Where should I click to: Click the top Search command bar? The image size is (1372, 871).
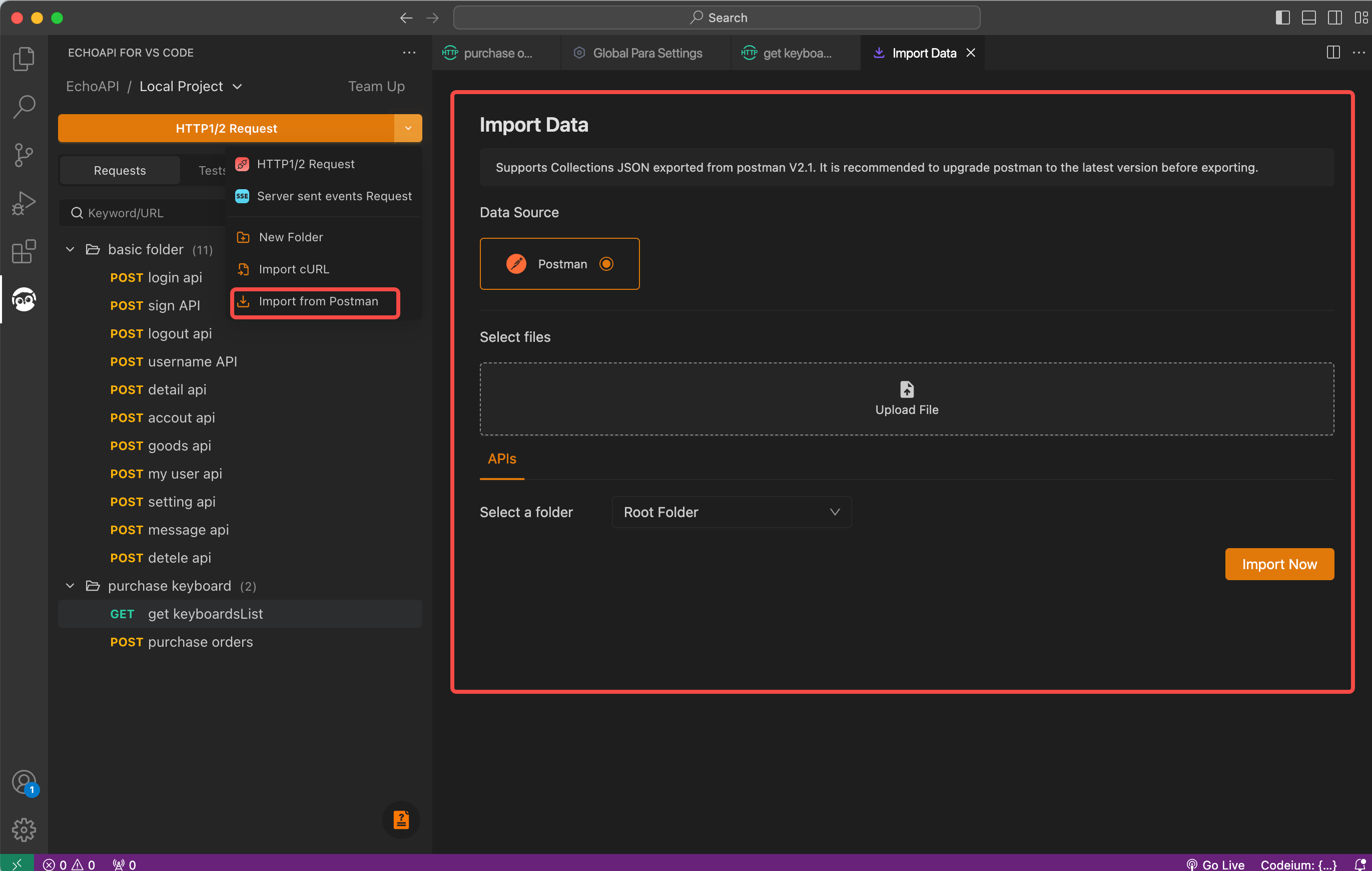pyautogui.click(x=717, y=18)
